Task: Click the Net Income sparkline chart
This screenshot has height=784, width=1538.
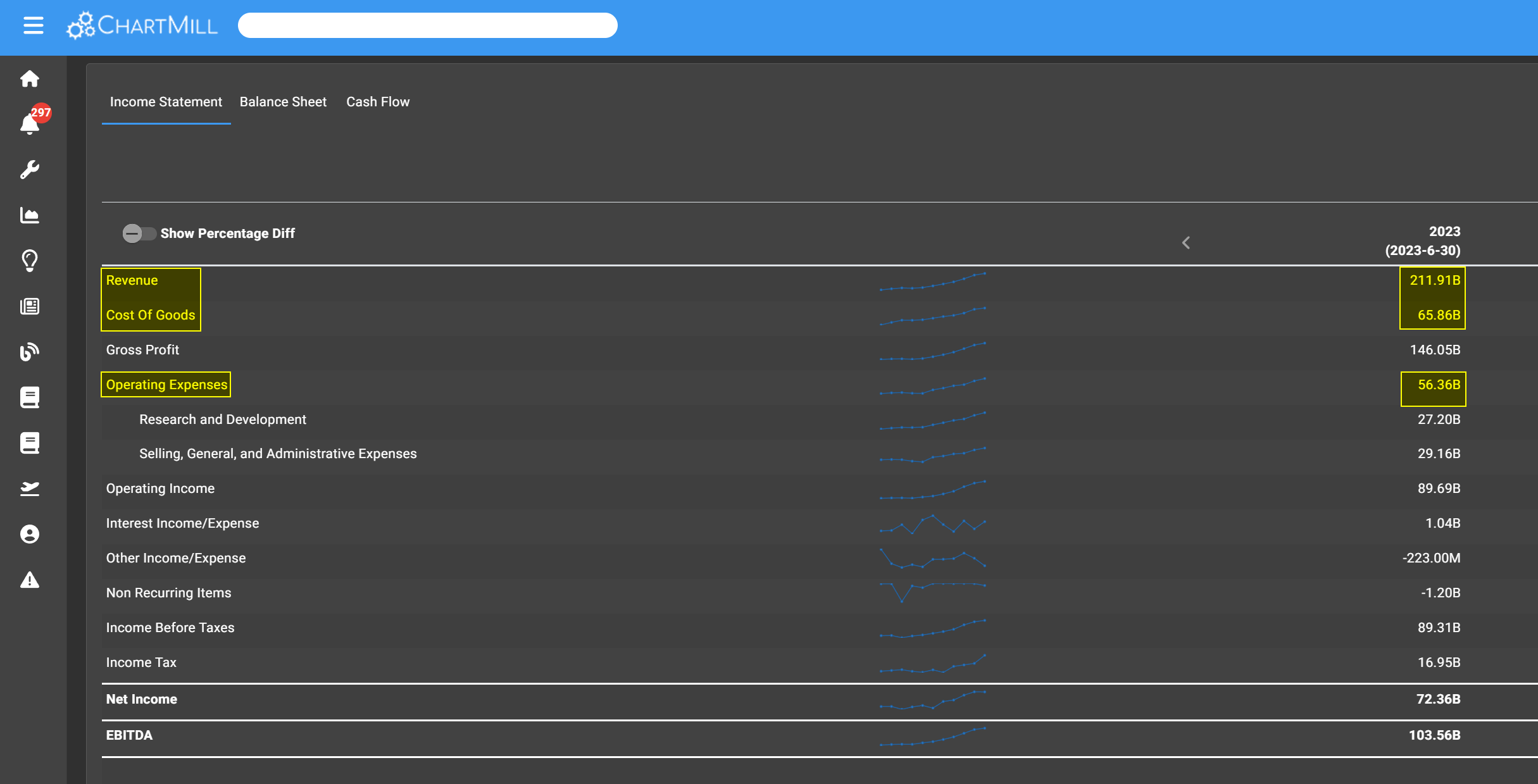Action: coord(932,700)
